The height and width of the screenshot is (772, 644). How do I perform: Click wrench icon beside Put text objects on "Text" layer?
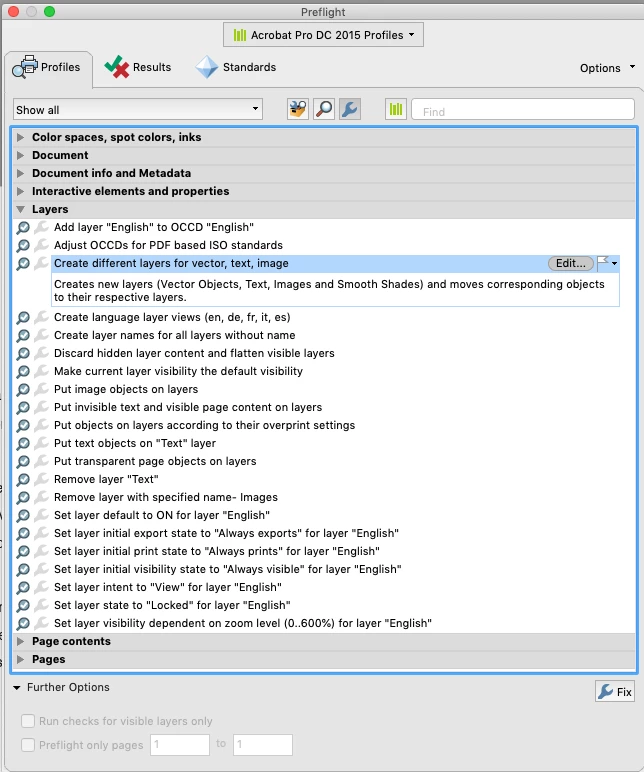42,443
